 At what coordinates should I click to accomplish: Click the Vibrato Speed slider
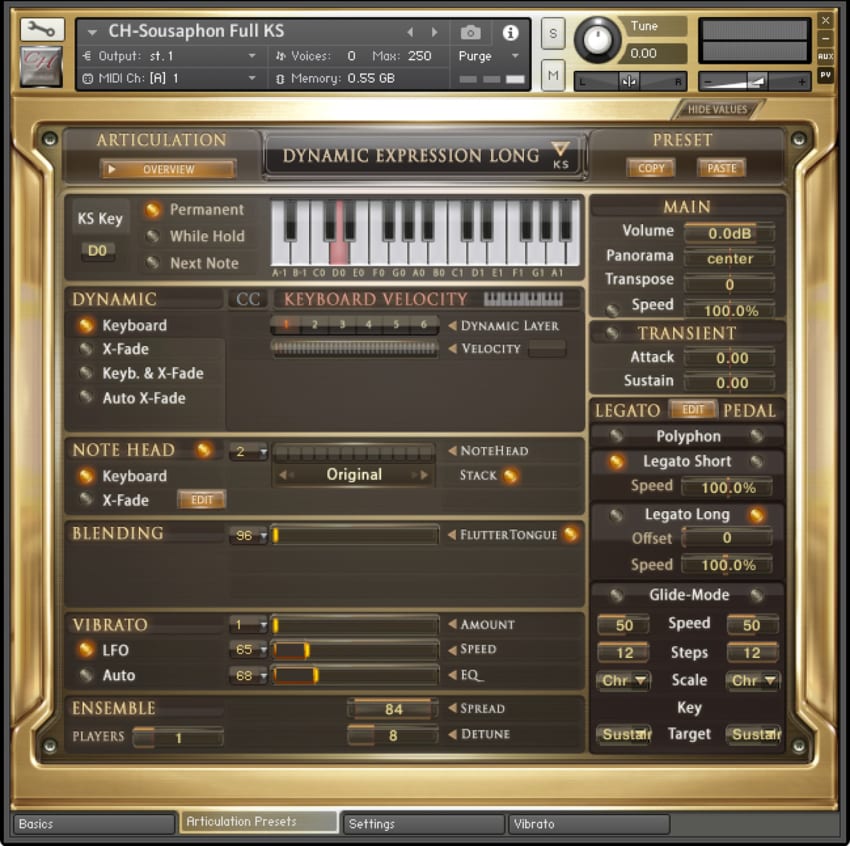[x=355, y=650]
